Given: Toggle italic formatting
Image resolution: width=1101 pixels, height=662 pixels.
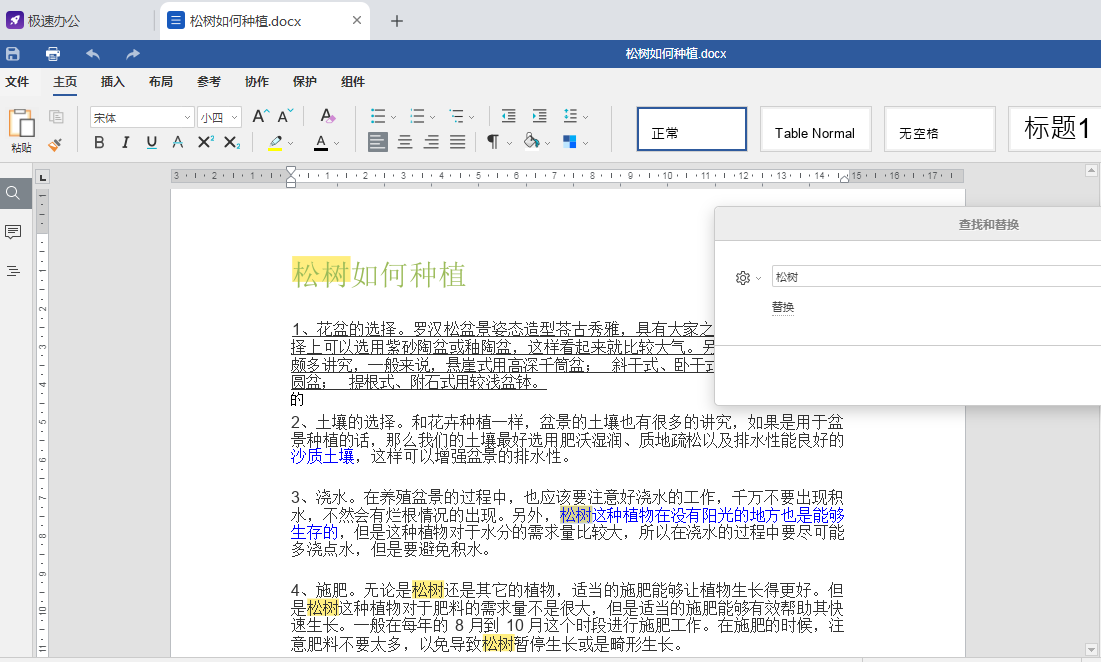Looking at the screenshot, I should [125, 143].
